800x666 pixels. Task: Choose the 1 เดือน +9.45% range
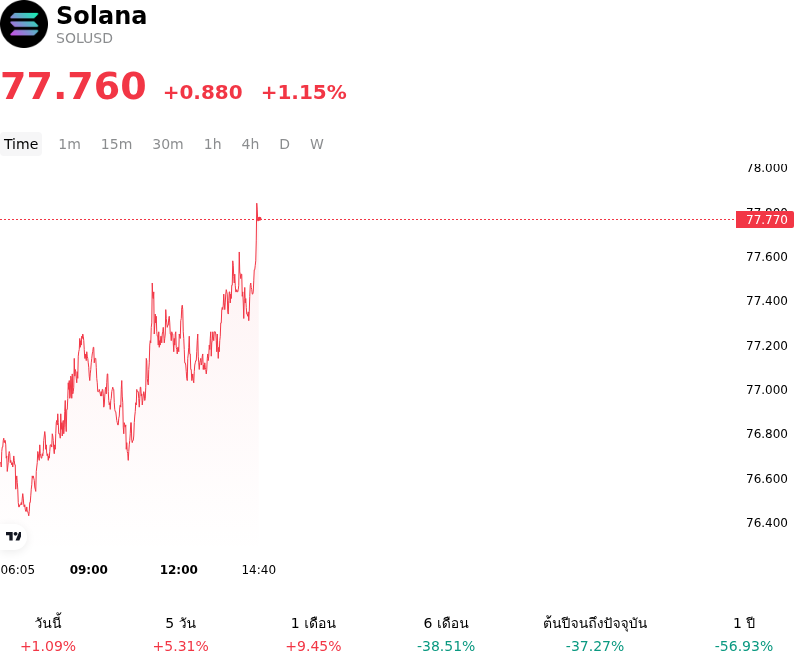313,634
